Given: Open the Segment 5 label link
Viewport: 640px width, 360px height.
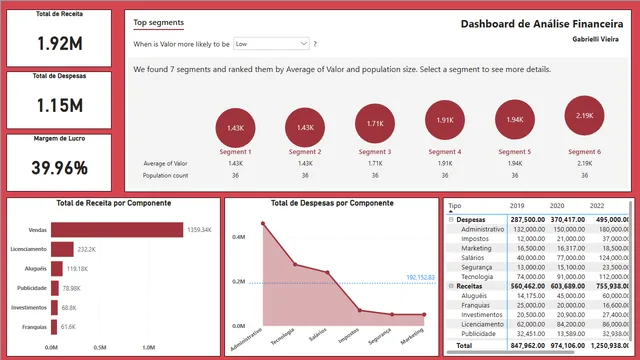Looking at the screenshot, I should pos(515,152).
